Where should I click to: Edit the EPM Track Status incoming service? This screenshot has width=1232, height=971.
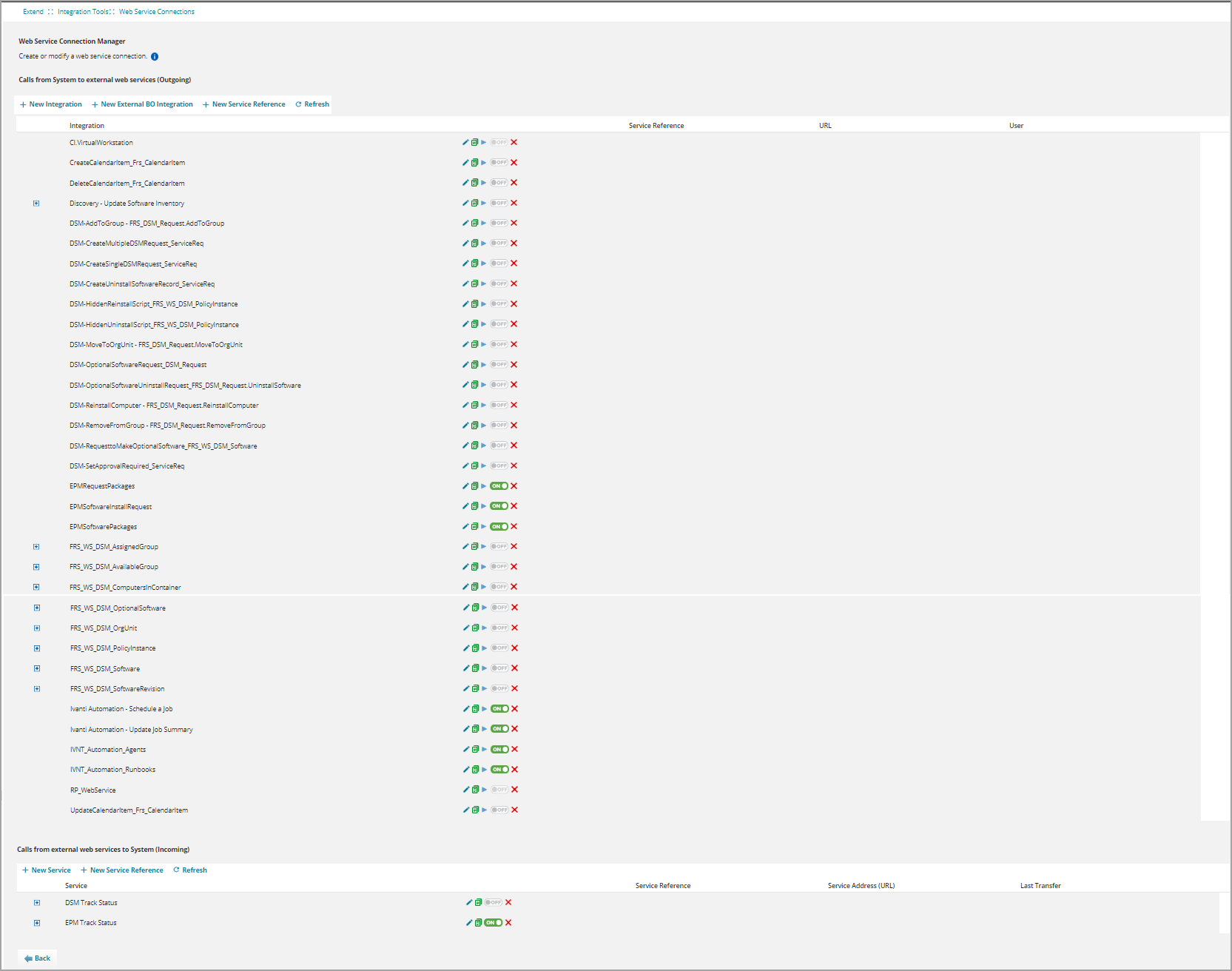(468, 923)
